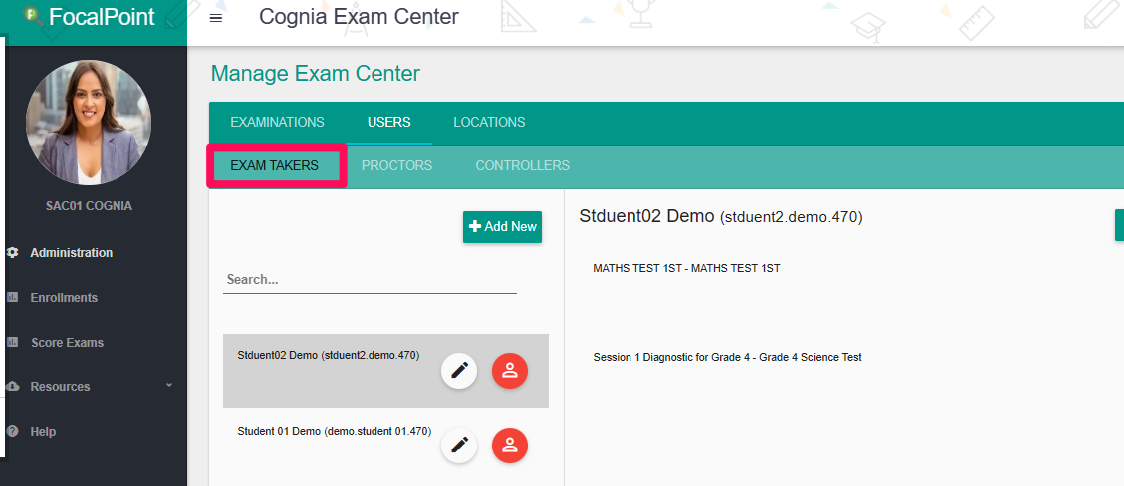Edit Stduent02 Demo with pencil icon
Viewport: 1124px width, 486px height.
pyautogui.click(x=459, y=371)
